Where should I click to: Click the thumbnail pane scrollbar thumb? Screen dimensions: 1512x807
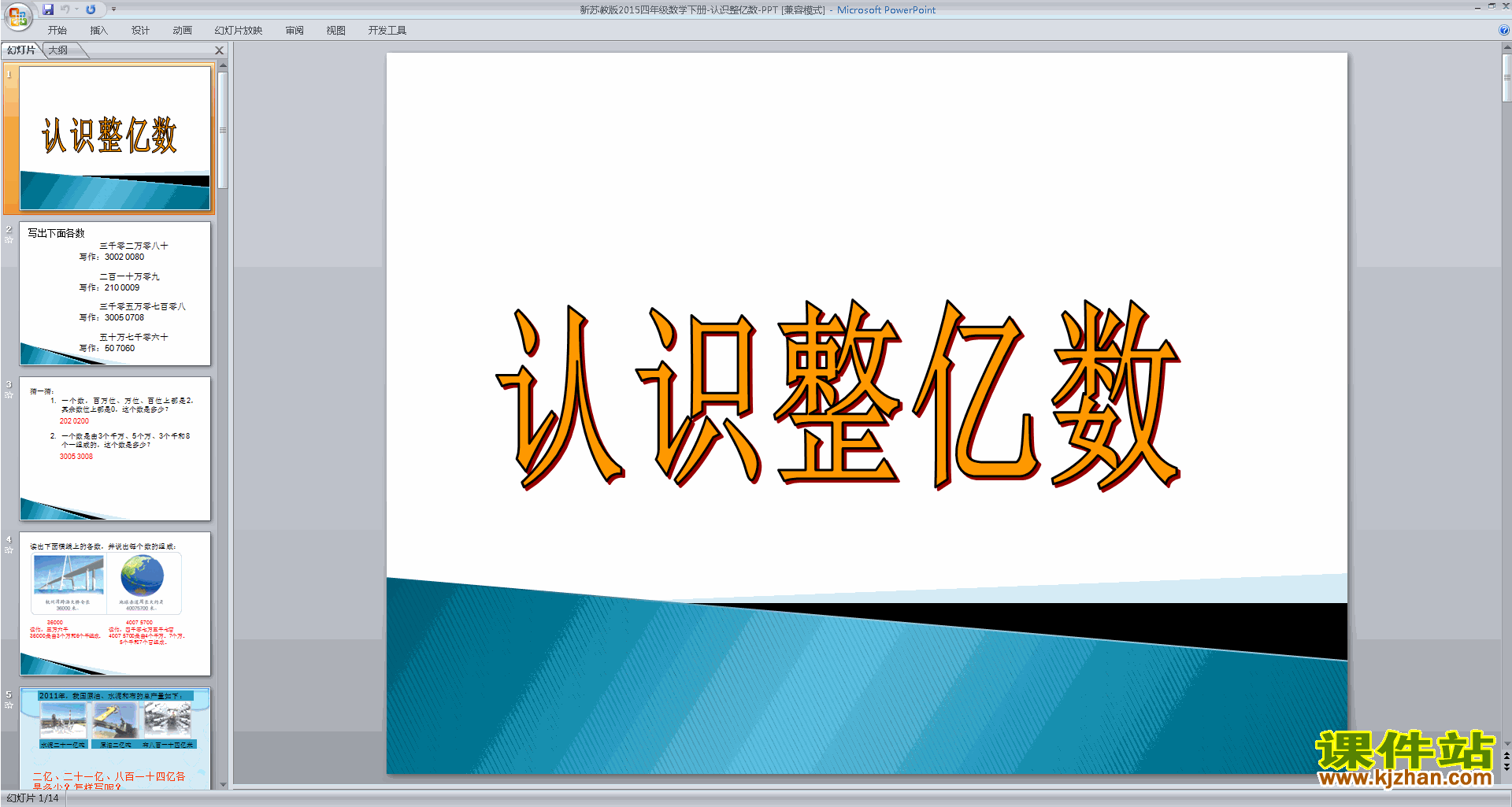pyautogui.click(x=223, y=131)
